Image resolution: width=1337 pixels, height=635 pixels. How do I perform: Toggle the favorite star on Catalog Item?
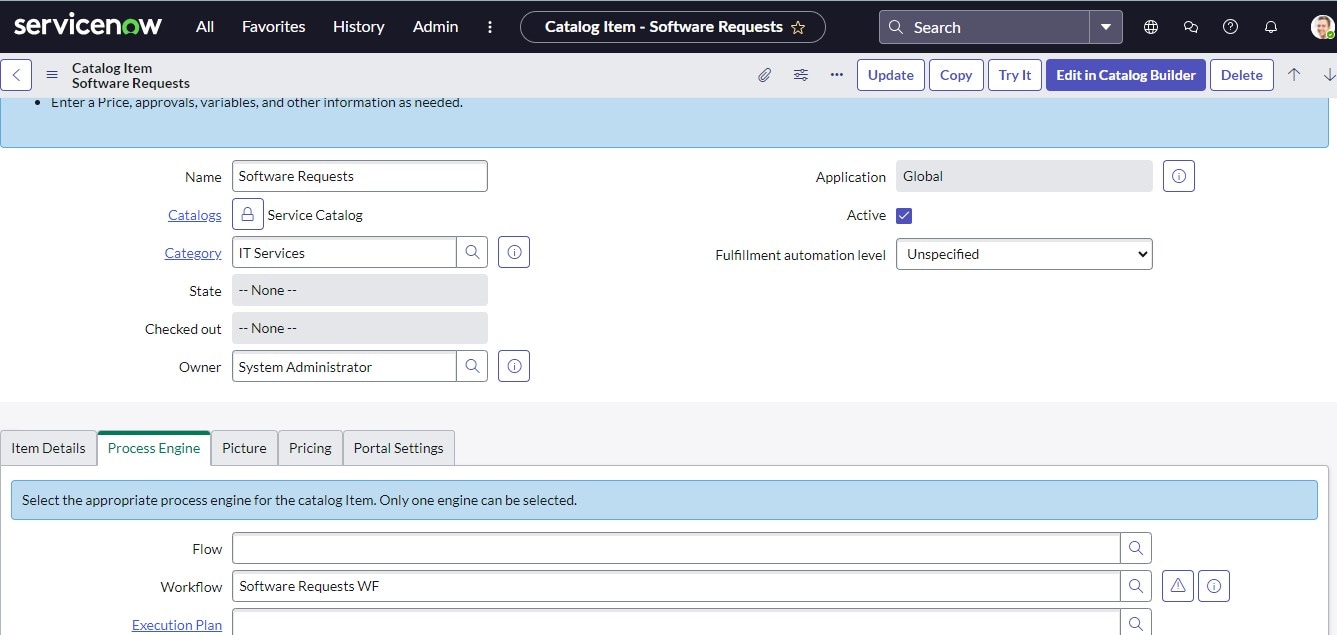pyautogui.click(x=798, y=27)
